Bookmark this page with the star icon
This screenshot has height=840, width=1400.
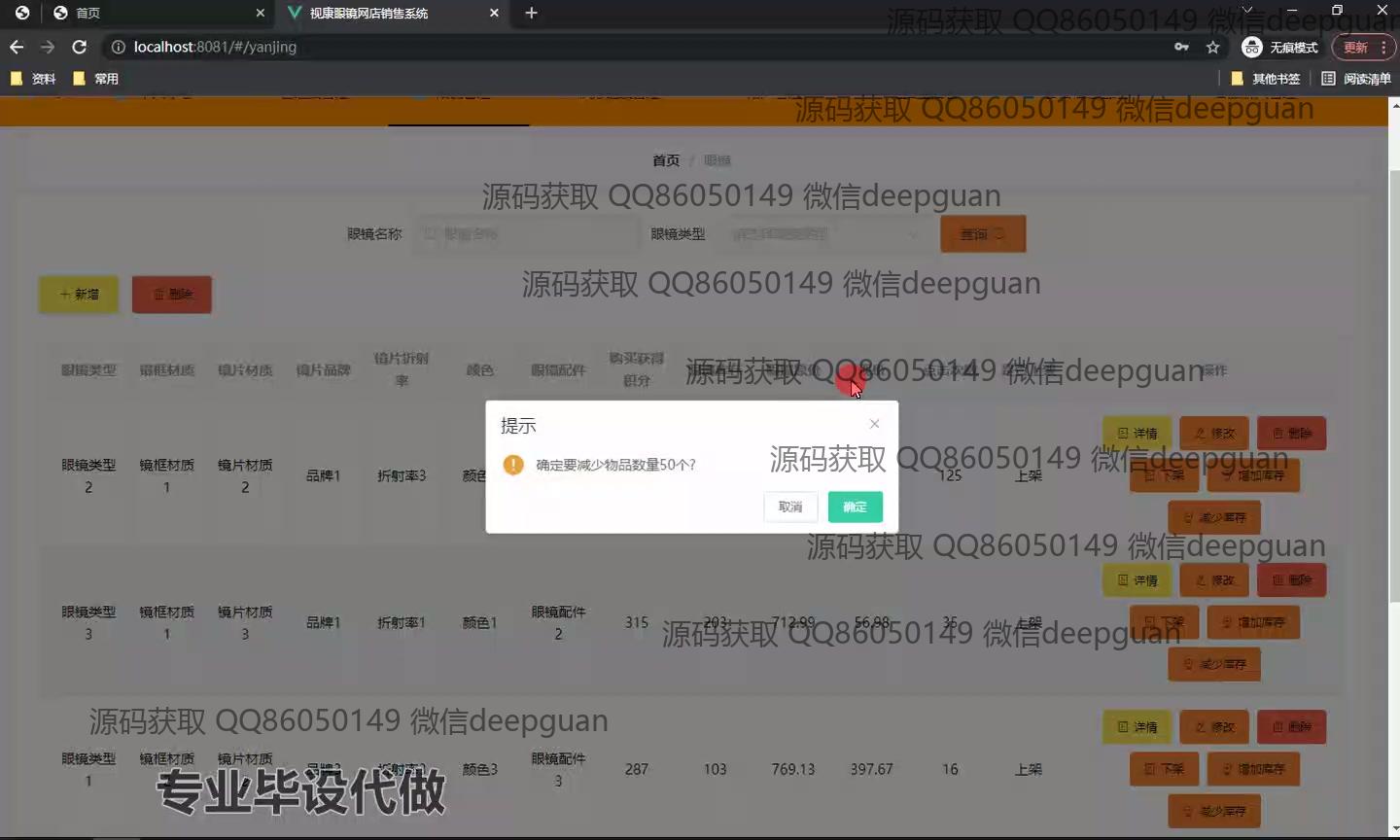click(x=1212, y=47)
